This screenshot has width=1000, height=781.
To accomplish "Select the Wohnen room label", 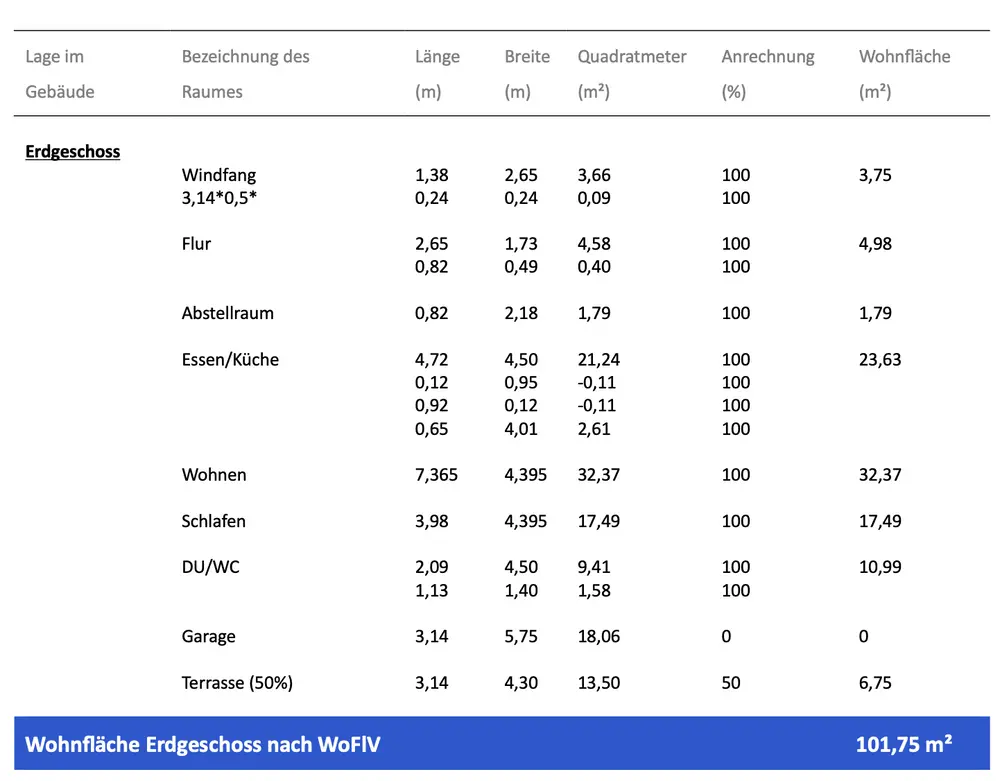I will [x=213, y=475].
